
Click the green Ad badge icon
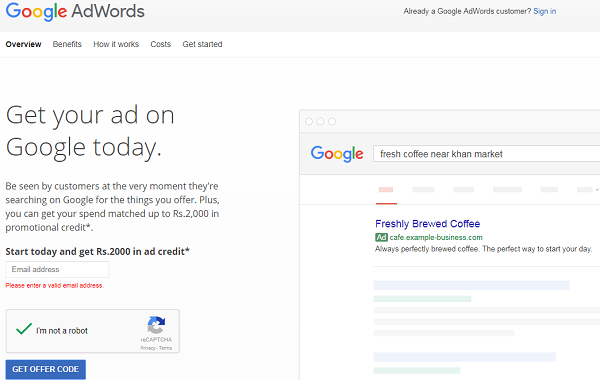click(381, 237)
